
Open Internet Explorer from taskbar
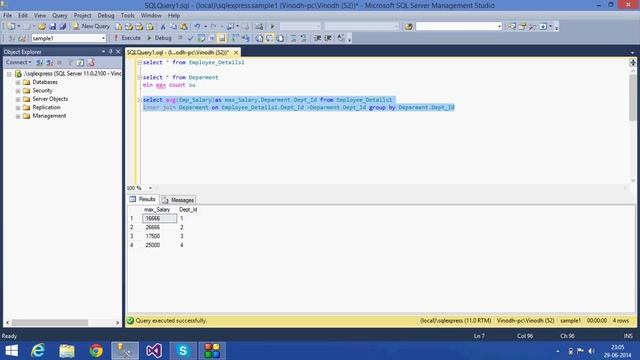point(38,351)
